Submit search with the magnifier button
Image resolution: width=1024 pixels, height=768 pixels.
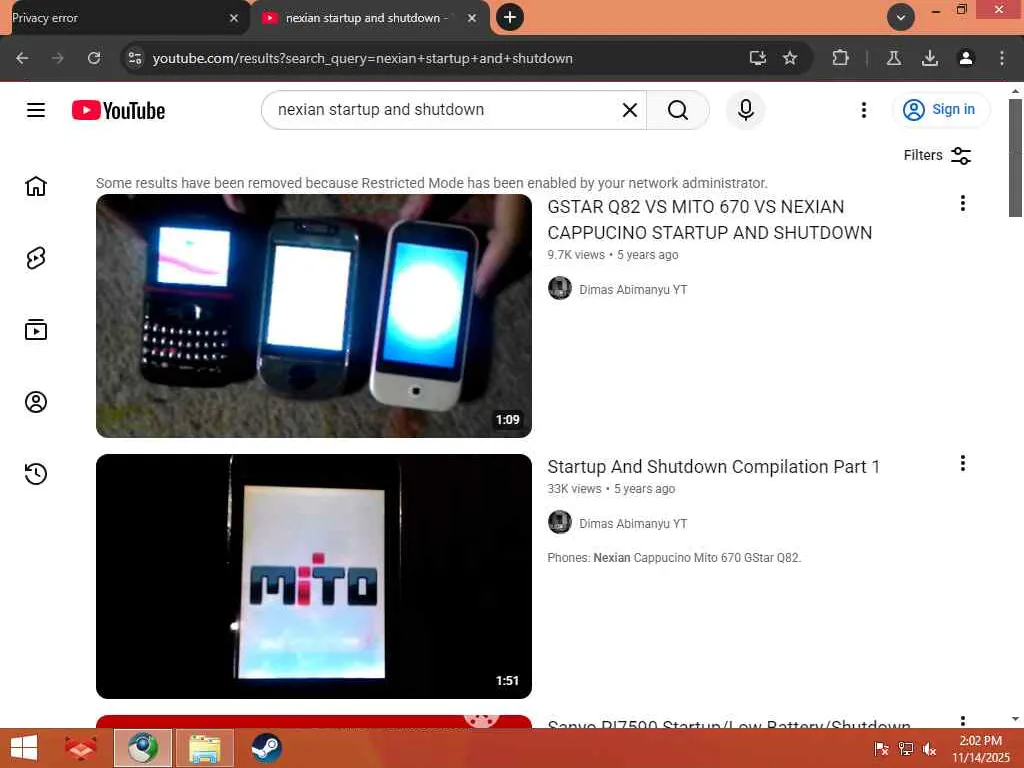(678, 110)
